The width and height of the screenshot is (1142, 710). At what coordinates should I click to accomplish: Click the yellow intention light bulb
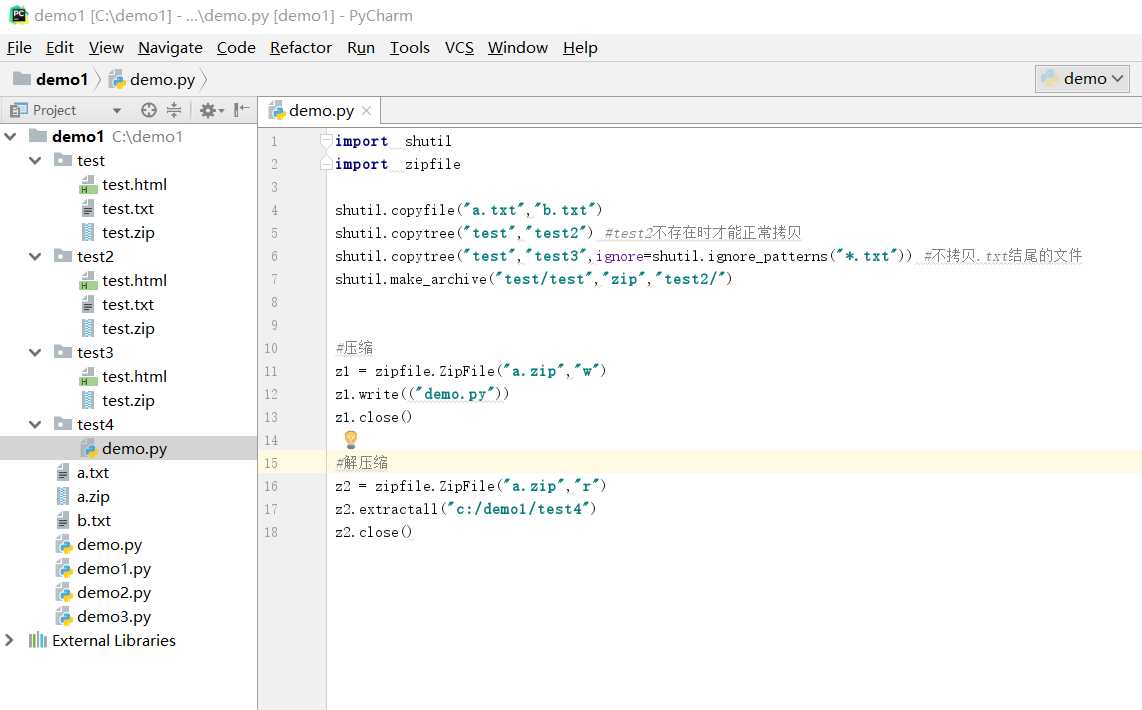350,438
